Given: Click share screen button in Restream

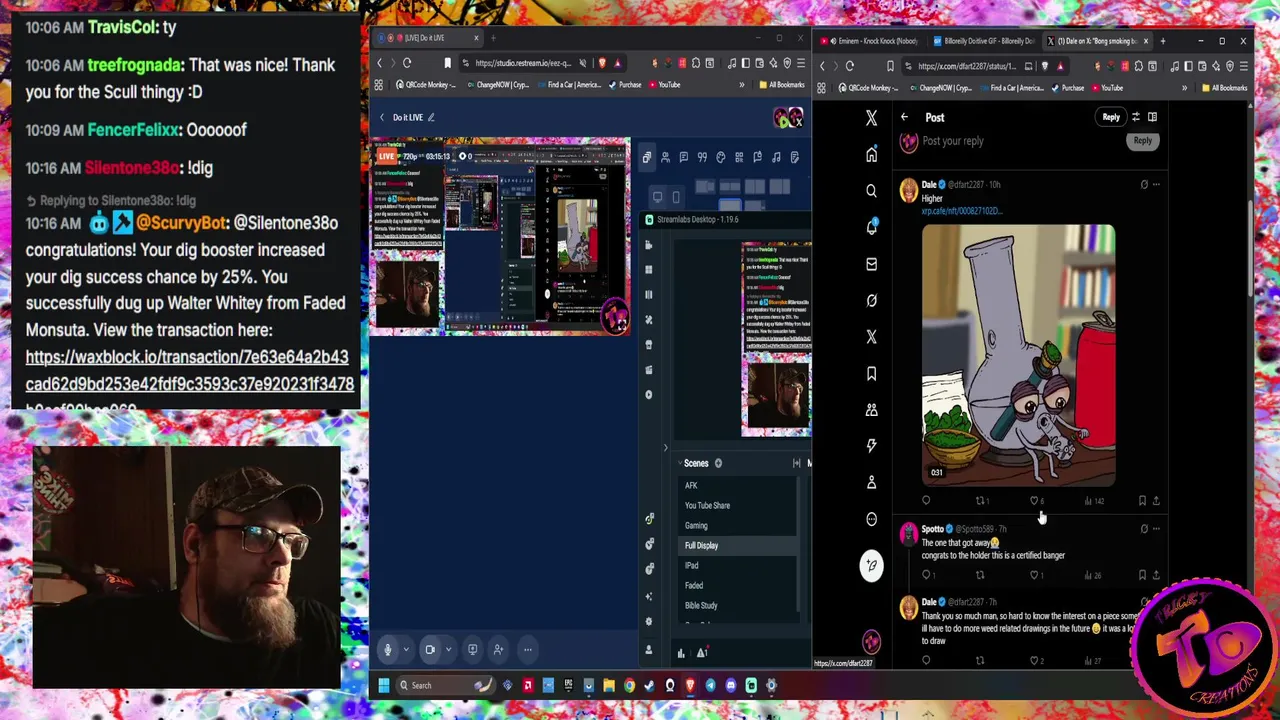Looking at the screenshot, I should tap(473, 650).
